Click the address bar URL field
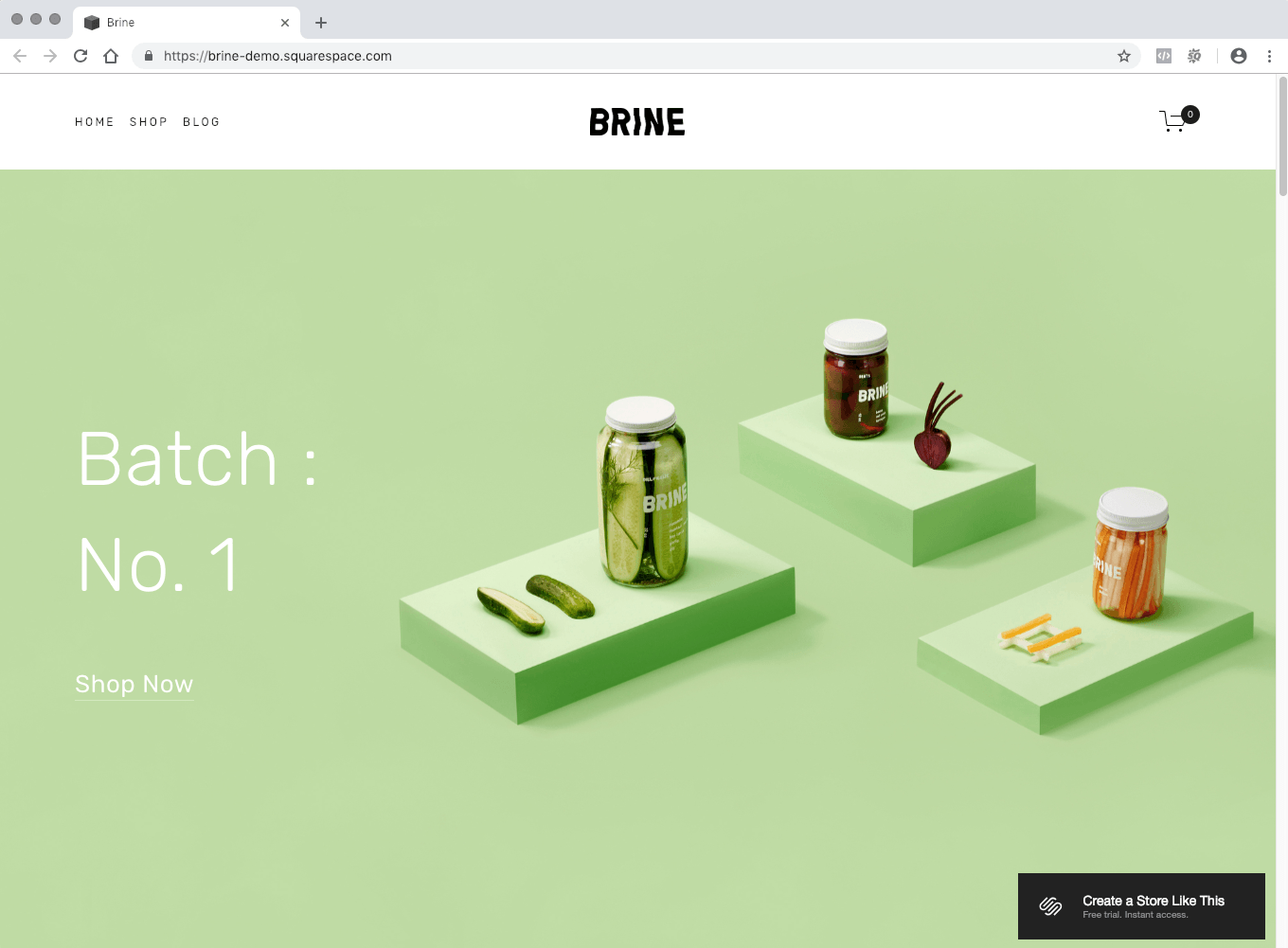The width and height of the screenshot is (1288, 948). (568, 56)
